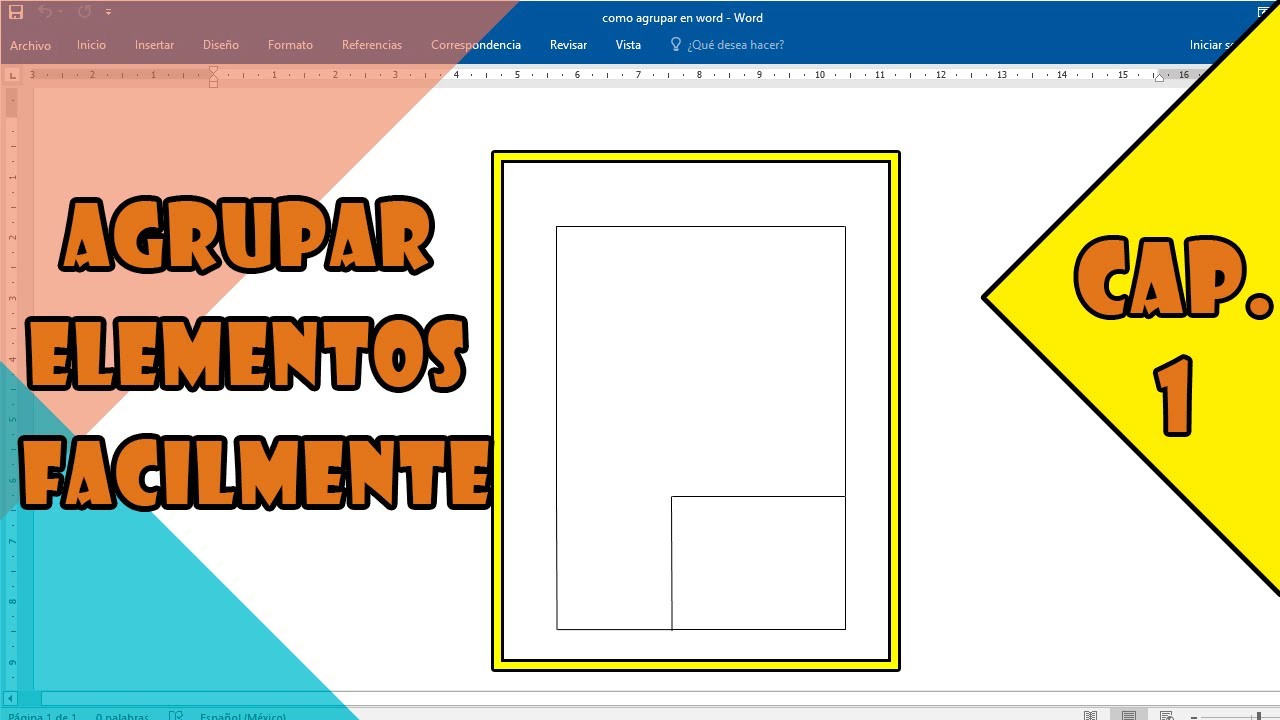Click the first-line indent marker on the ruler

pos(213,71)
